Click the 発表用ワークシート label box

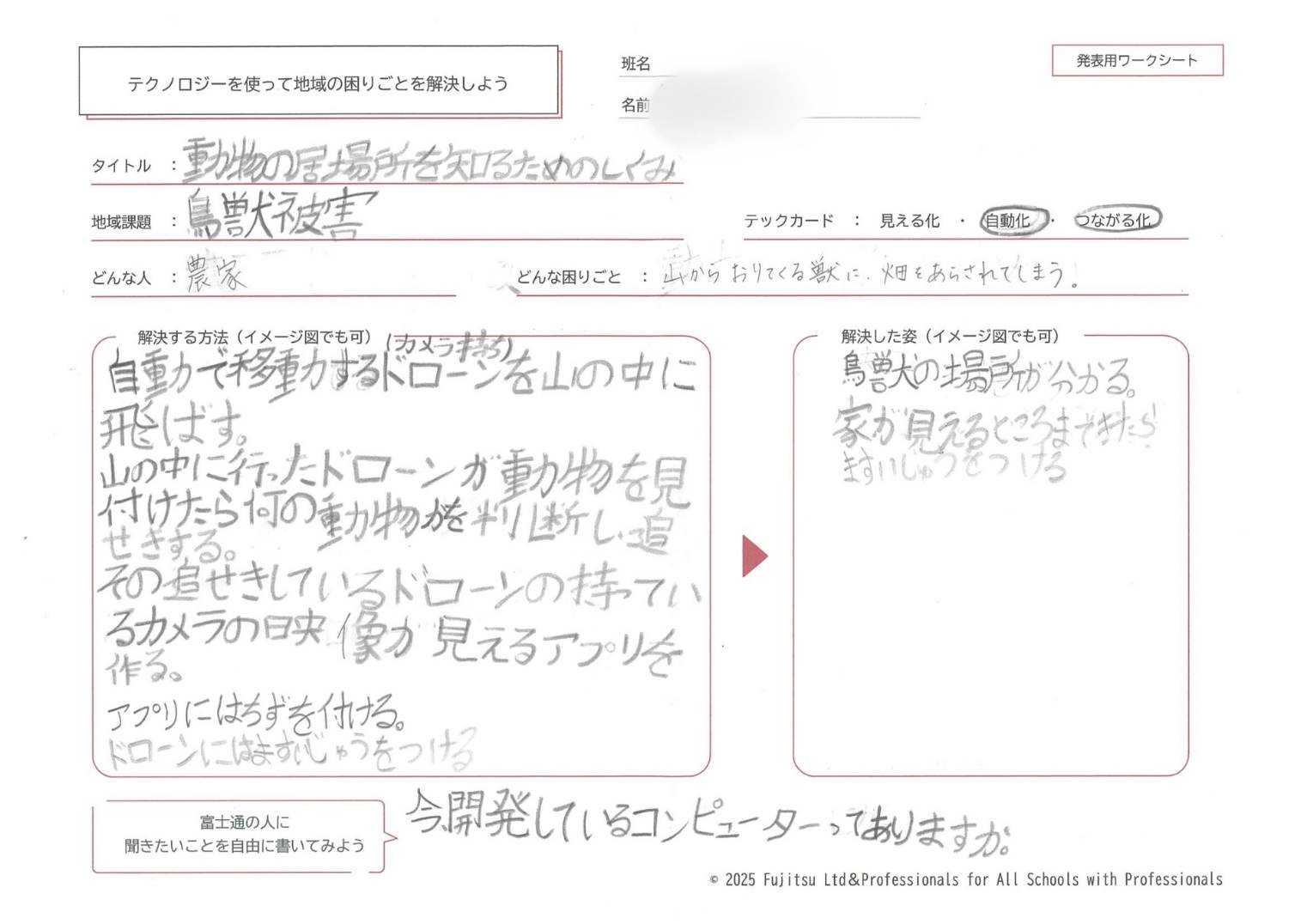1136,61
